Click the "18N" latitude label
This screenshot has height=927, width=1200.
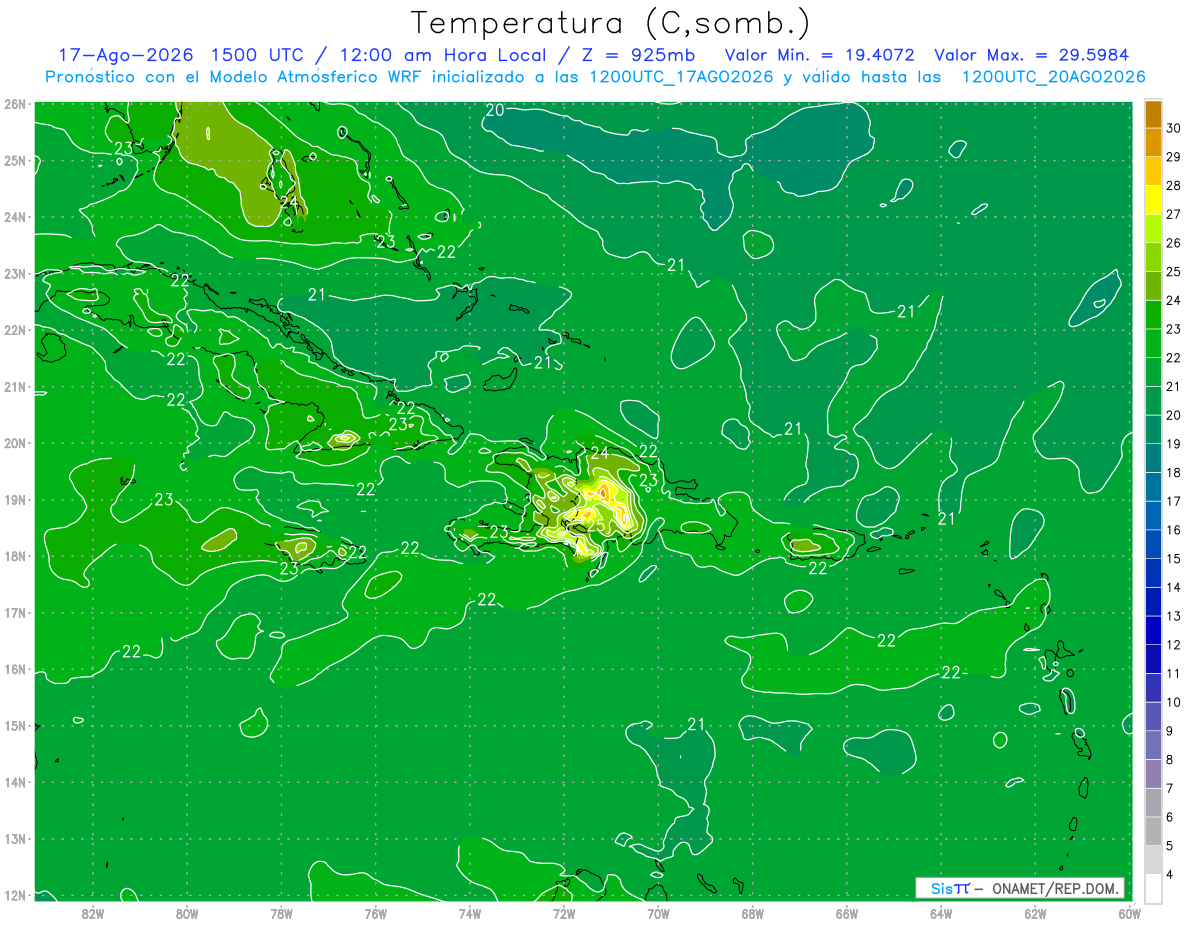[15, 556]
